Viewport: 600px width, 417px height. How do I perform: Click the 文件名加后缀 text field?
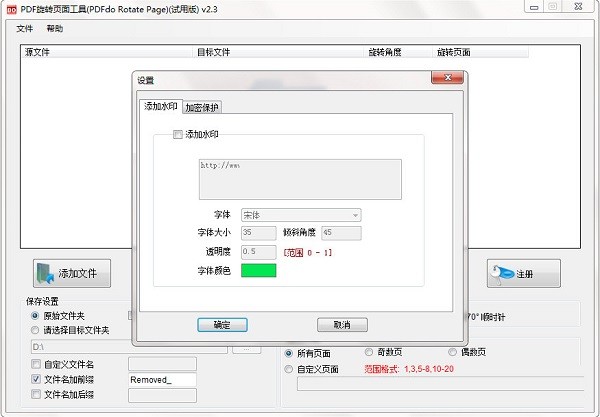(x=162, y=396)
